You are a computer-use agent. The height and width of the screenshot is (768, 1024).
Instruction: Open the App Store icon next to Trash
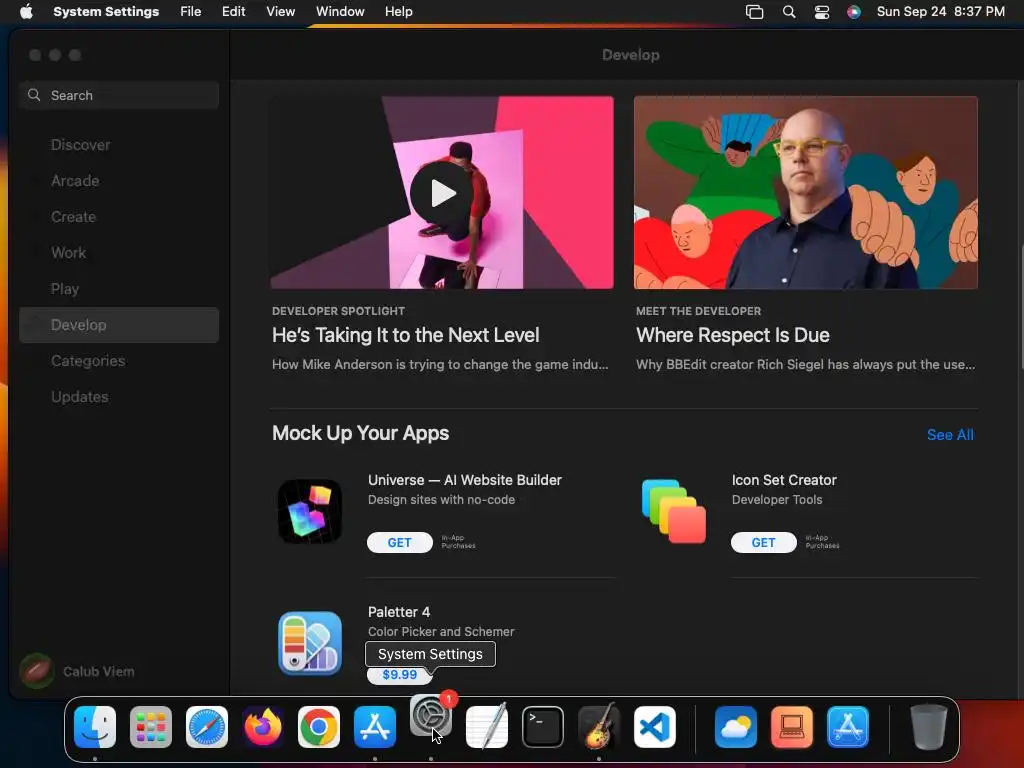[x=848, y=727]
